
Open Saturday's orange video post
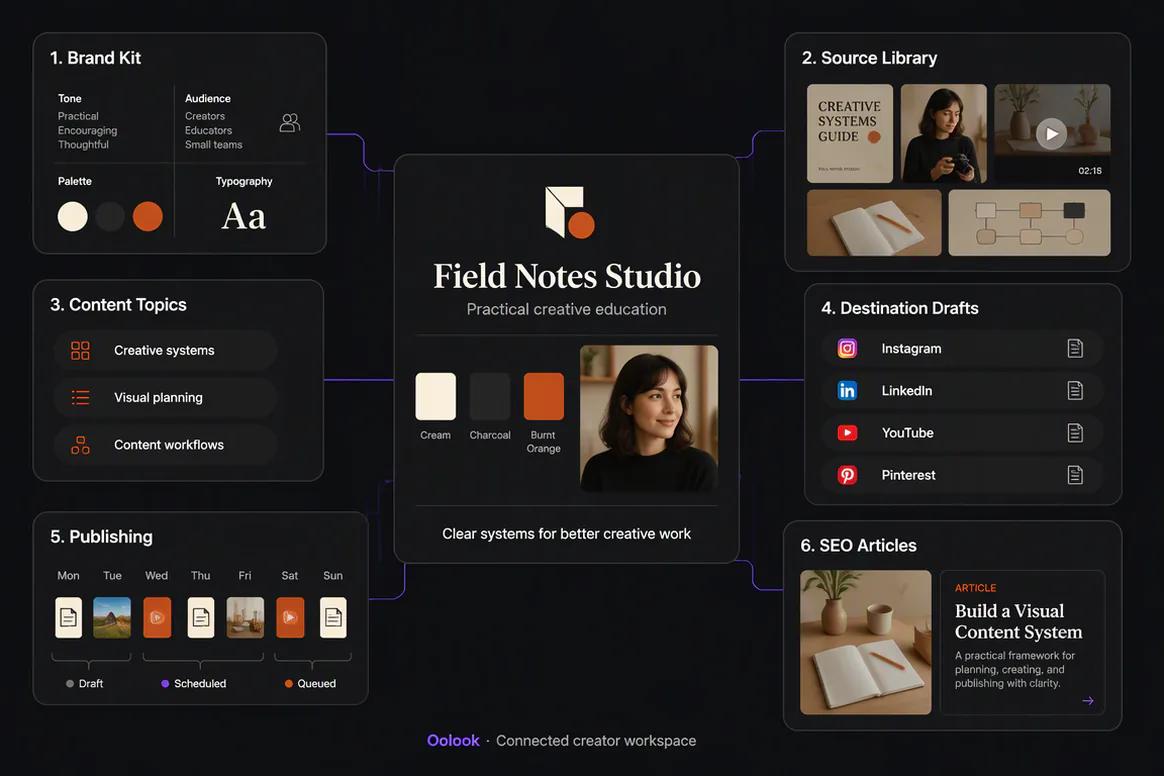[290, 617]
